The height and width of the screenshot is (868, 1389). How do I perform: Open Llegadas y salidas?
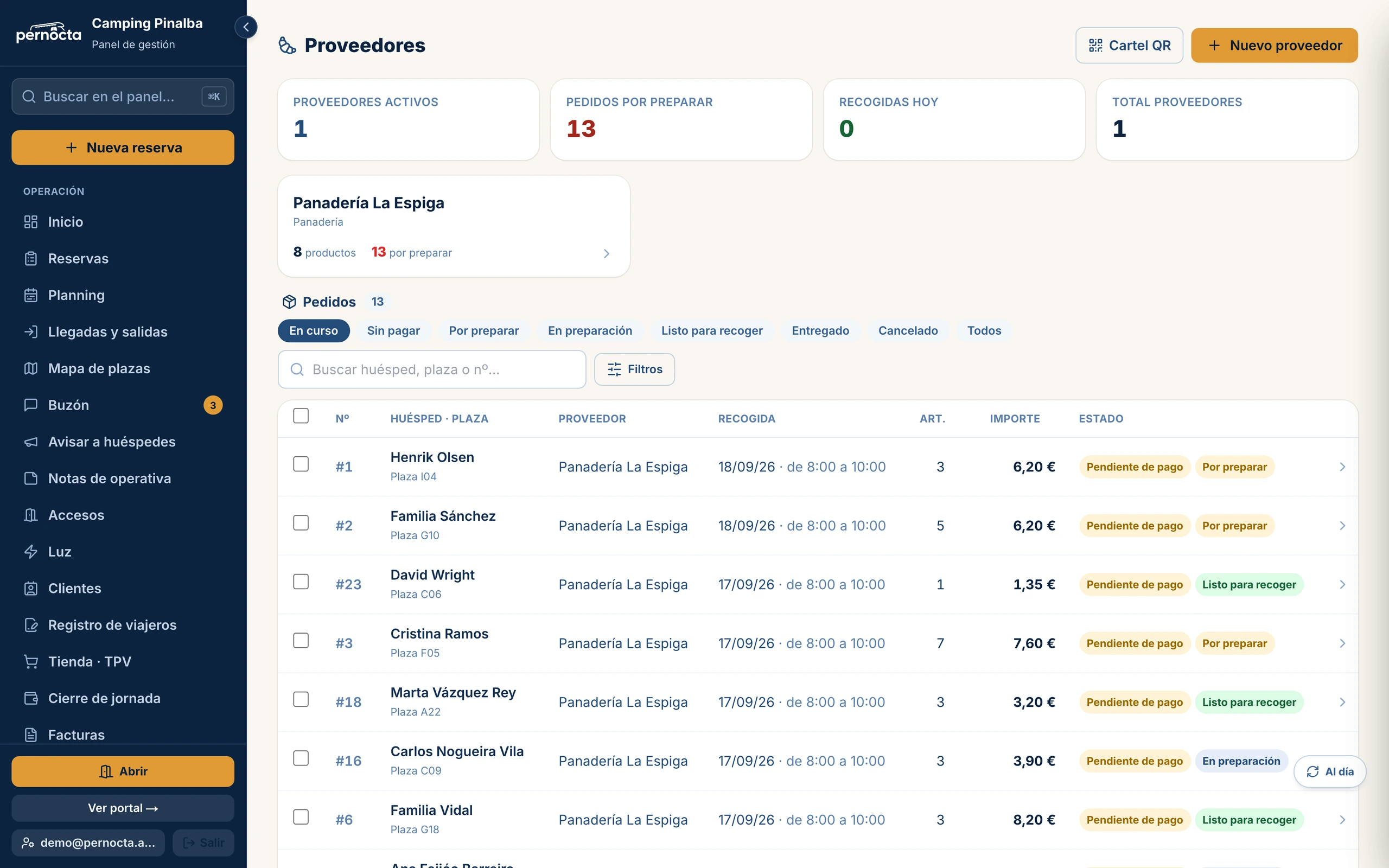pos(123,332)
